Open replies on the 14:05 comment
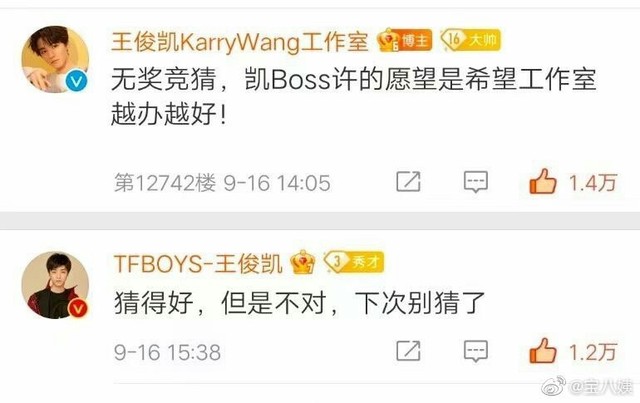This screenshot has height=403, width=640. point(476,182)
